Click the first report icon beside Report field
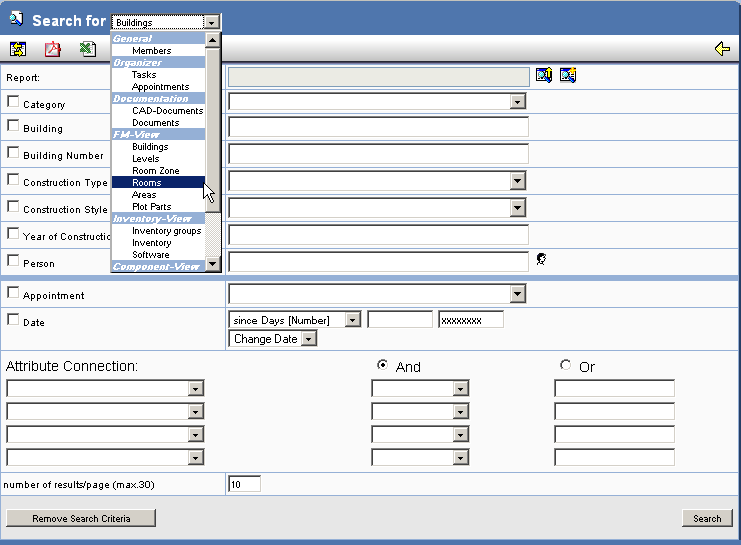 click(543, 75)
